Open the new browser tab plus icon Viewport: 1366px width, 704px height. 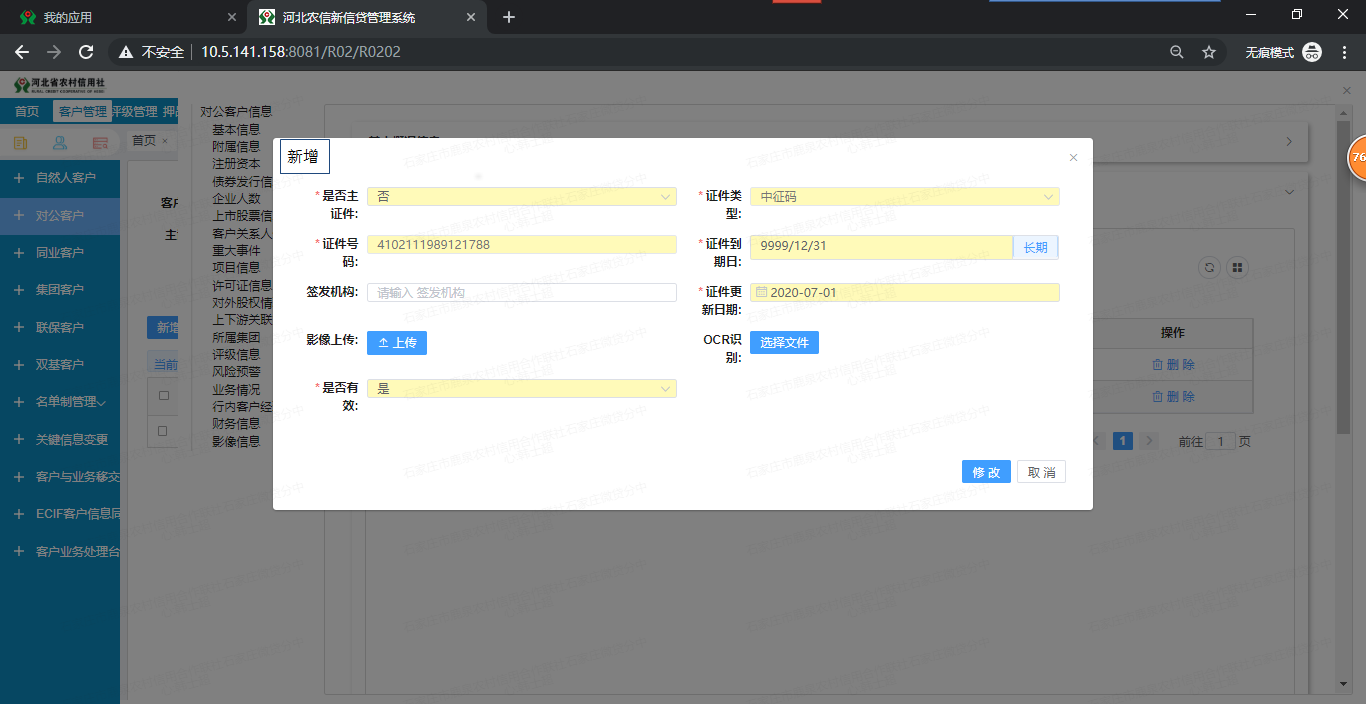point(509,17)
